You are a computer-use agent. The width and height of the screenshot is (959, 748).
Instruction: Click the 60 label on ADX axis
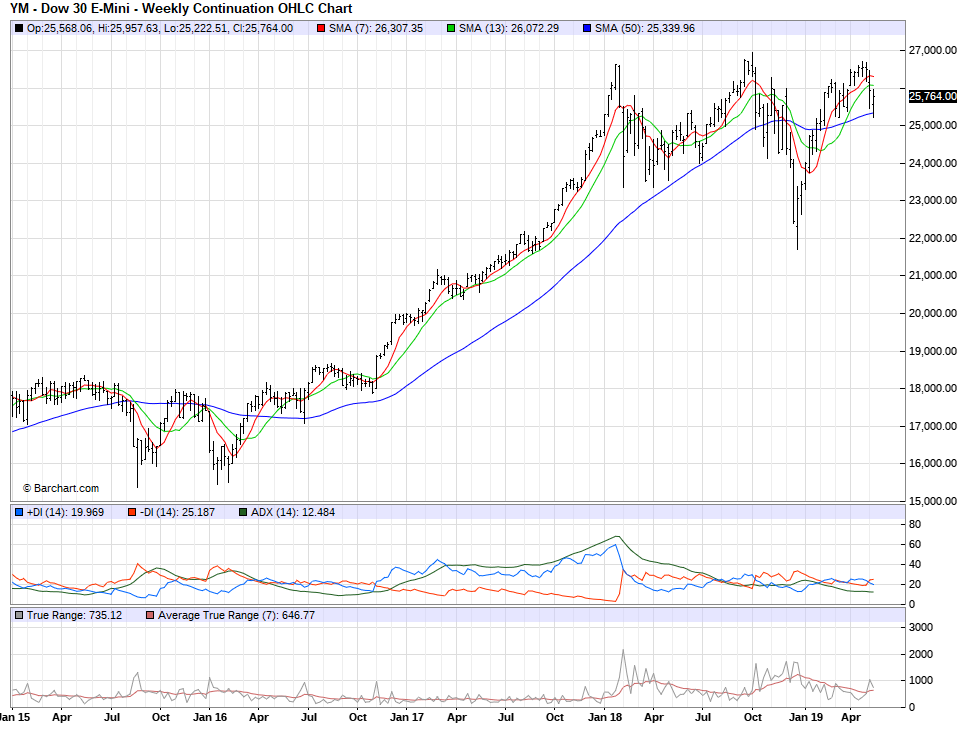point(915,544)
